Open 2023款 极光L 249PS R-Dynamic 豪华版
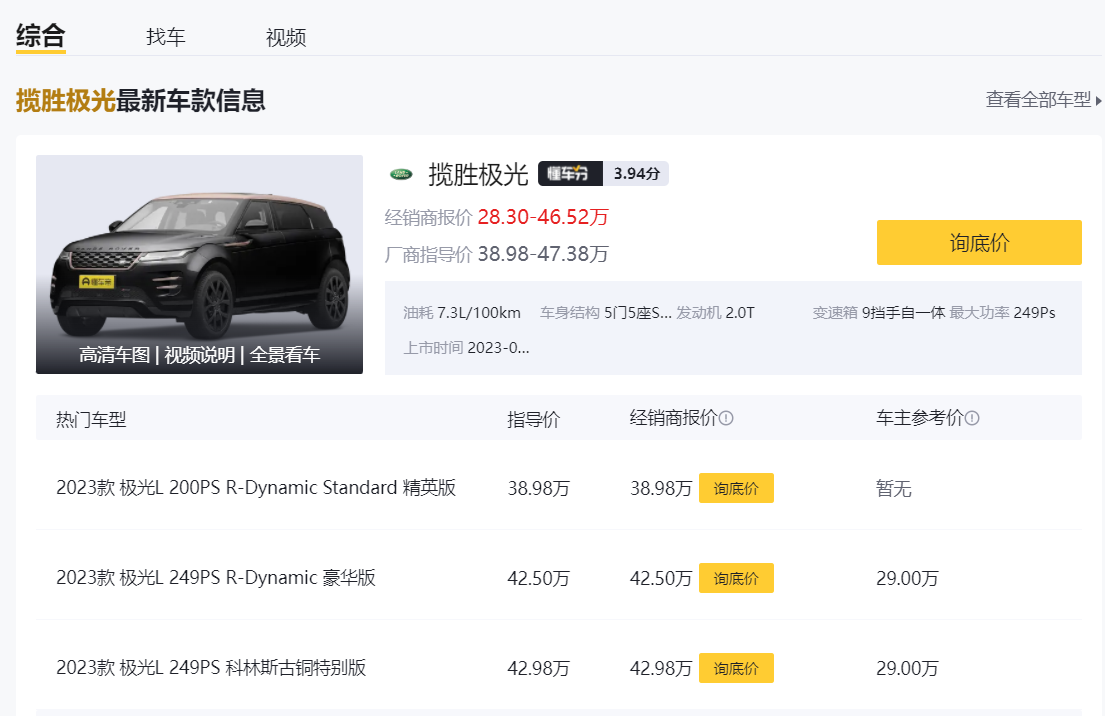Viewport: 1105px width, 716px height. [x=216, y=578]
